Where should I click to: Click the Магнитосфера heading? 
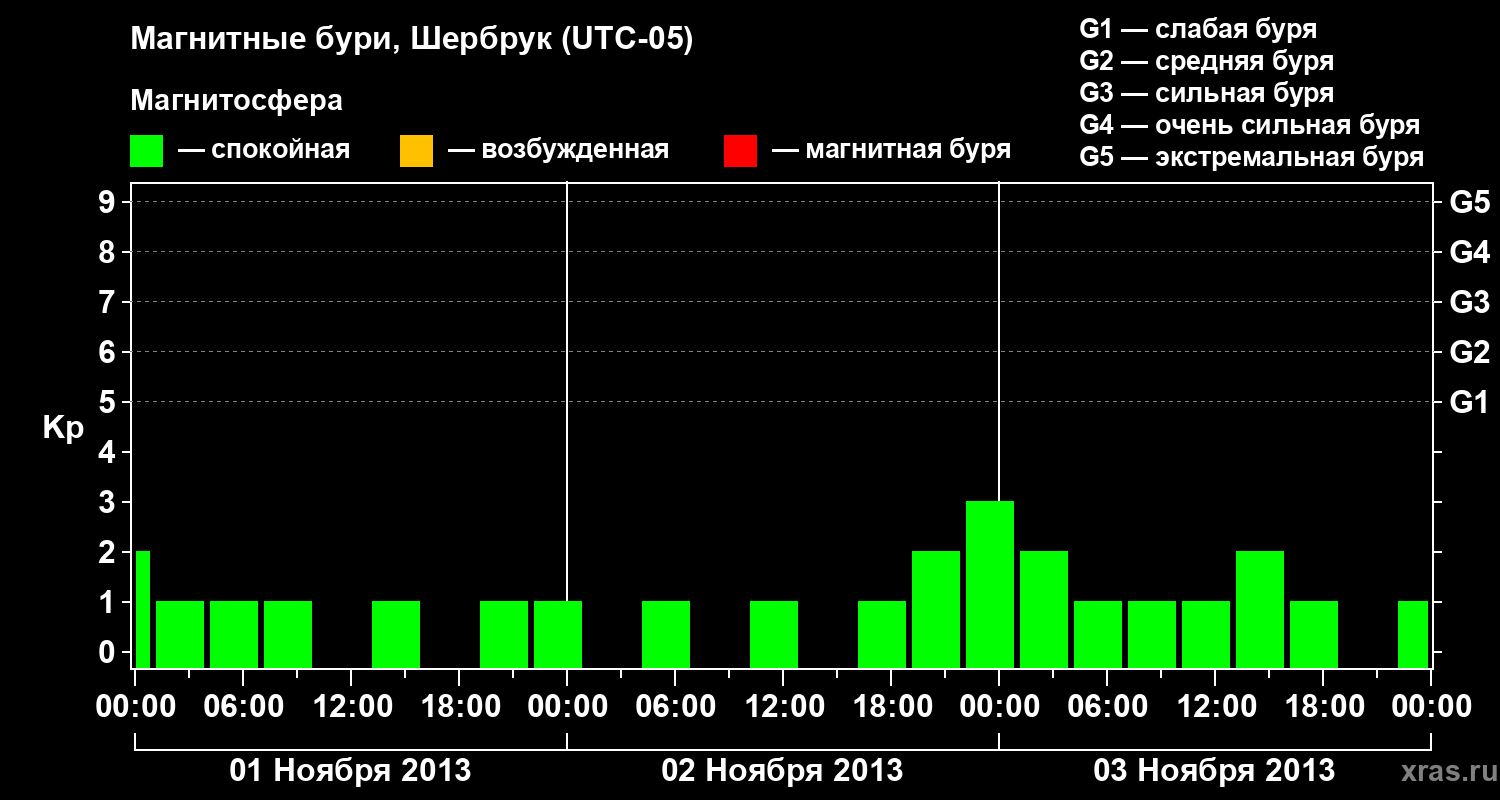[x=236, y=101]
